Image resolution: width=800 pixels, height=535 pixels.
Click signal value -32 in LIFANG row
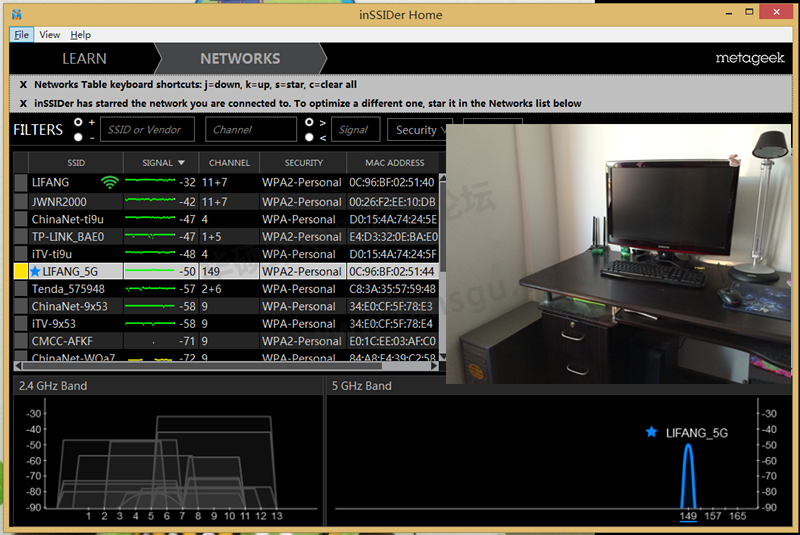(x=187, y=183)
